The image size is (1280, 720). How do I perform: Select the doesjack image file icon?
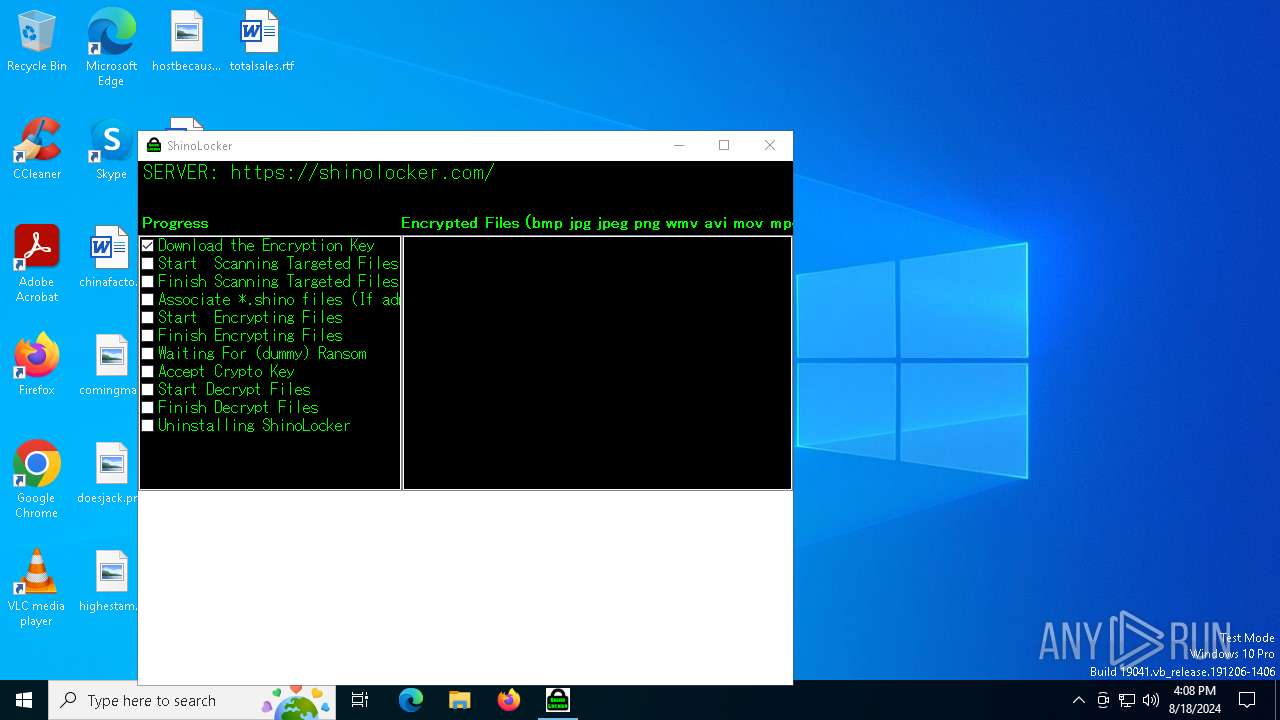[x=109, y=474]
